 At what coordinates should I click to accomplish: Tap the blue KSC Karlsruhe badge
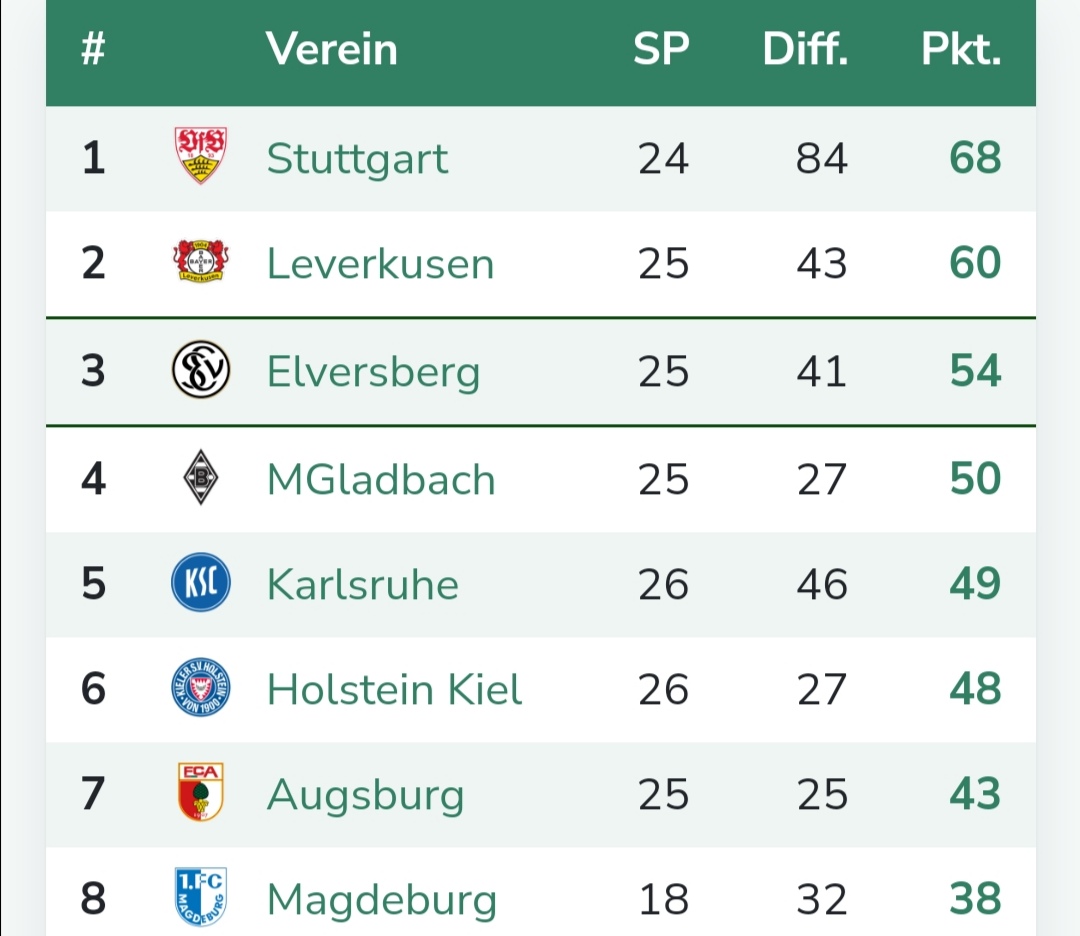click(201, 584)
